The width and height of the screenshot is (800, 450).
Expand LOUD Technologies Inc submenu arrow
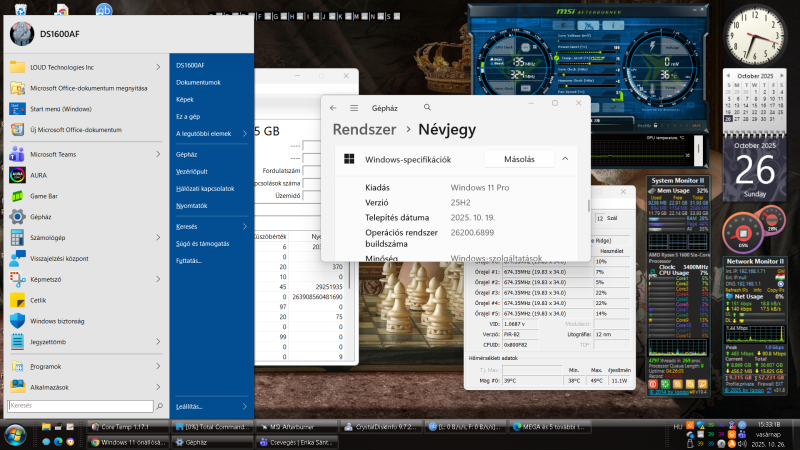[x=158, y=67]
